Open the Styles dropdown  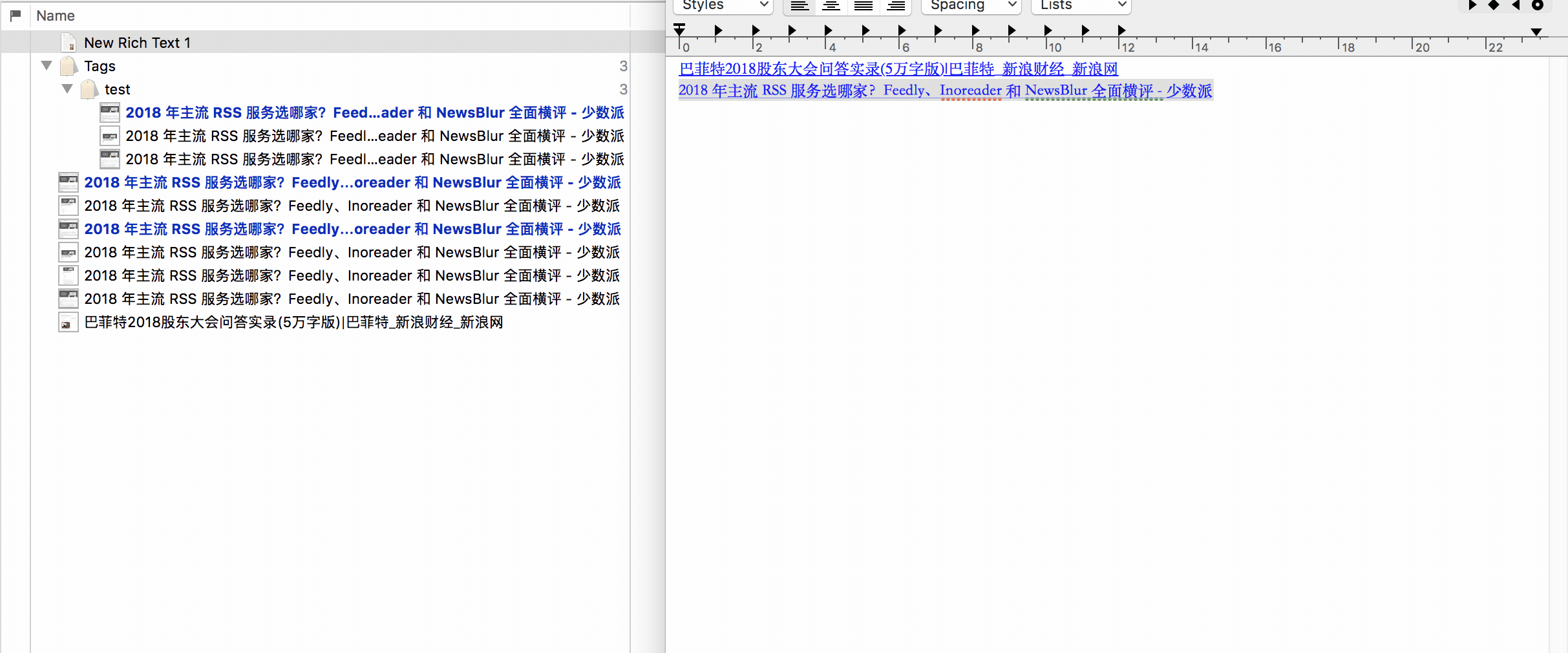[723, 6]
